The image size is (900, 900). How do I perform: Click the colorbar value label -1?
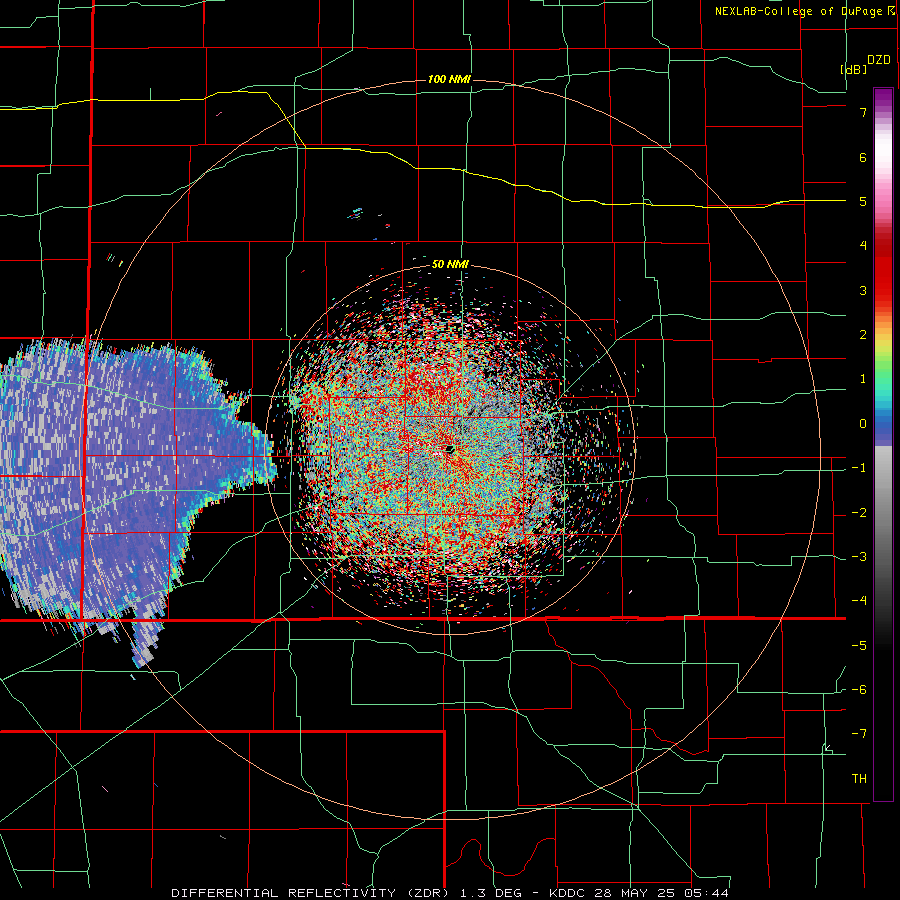tap(859, 468)
